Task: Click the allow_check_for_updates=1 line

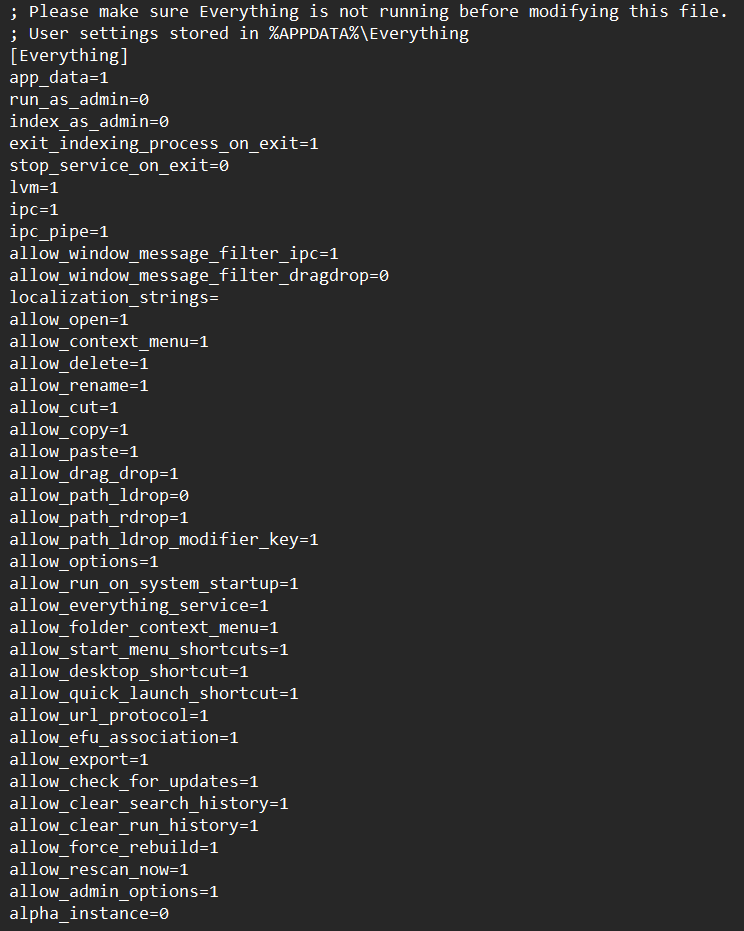Action: pos(134,781)
